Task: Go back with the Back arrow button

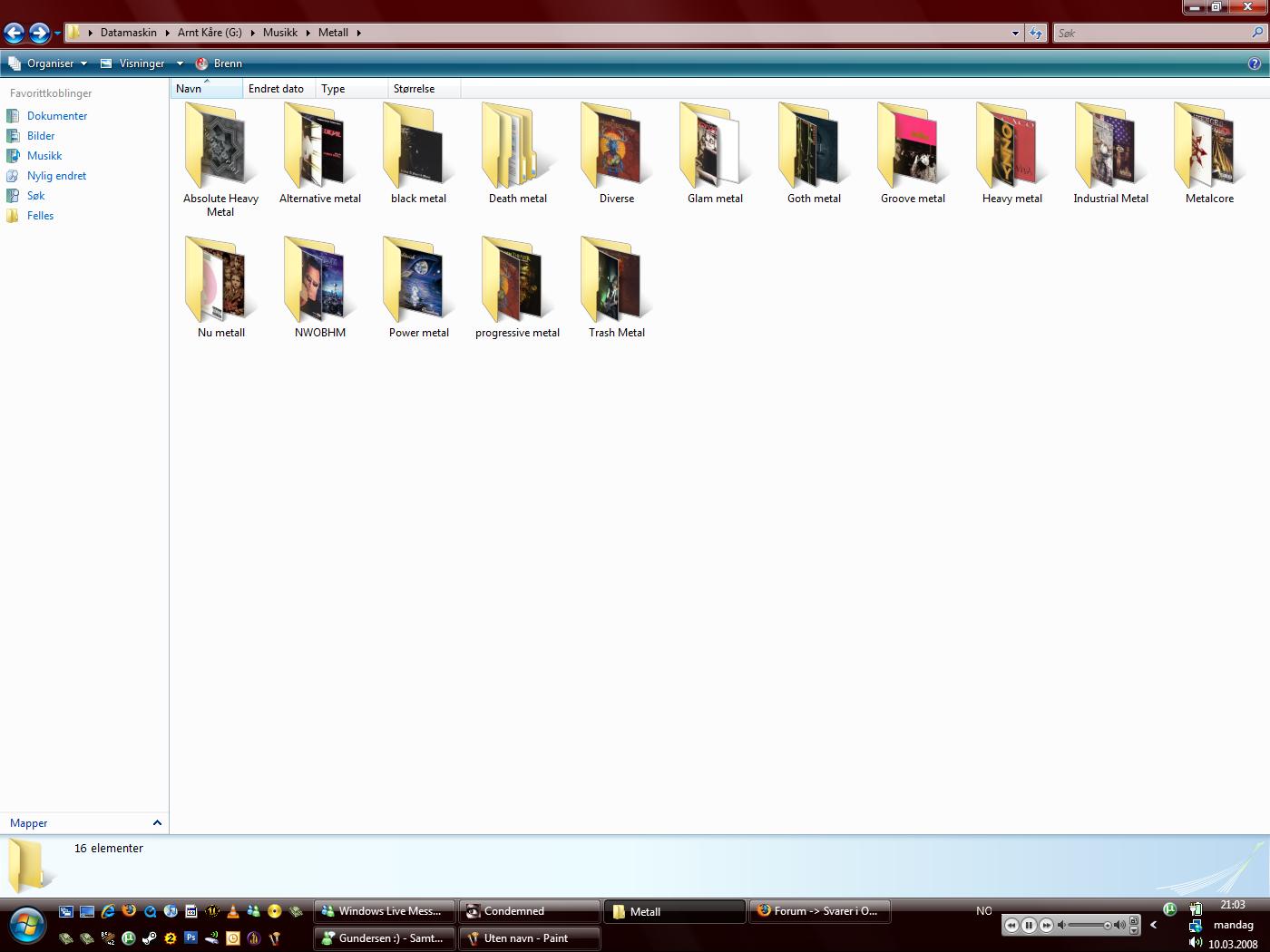Action: [x=14, y=34]
